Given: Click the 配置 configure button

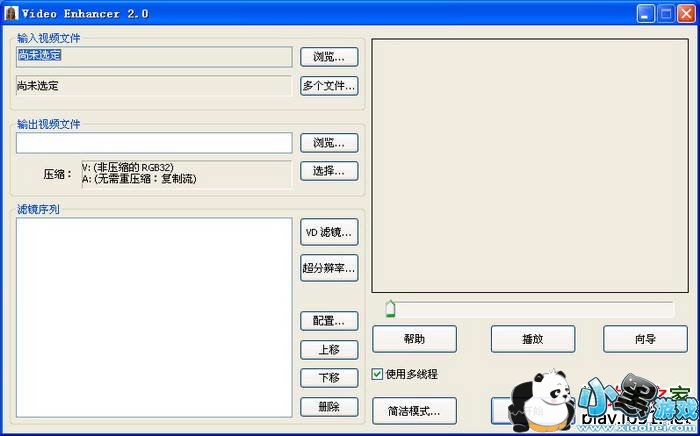Looking at the screenshot, I should 329,321.
